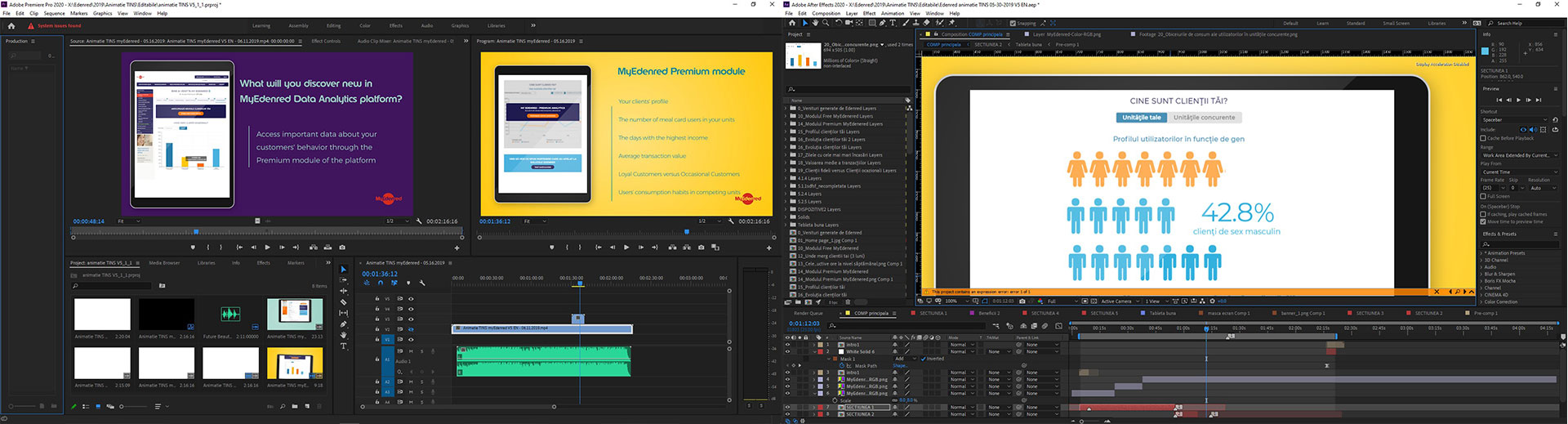Viewport: 1568px width, 424px height.
Task: Toggle V5 track output eye icon
Action: click(411, 298)
